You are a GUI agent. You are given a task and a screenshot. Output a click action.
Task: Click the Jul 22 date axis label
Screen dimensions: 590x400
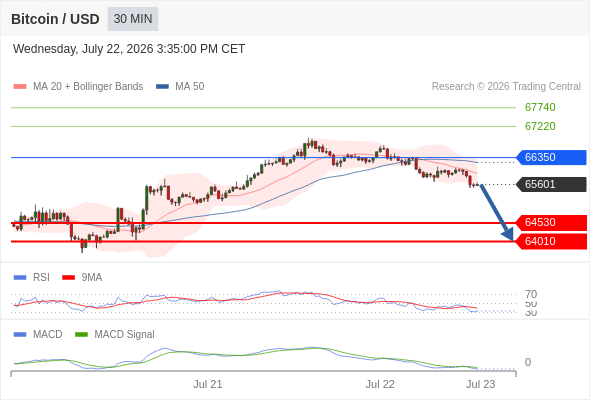pos(380,384)
